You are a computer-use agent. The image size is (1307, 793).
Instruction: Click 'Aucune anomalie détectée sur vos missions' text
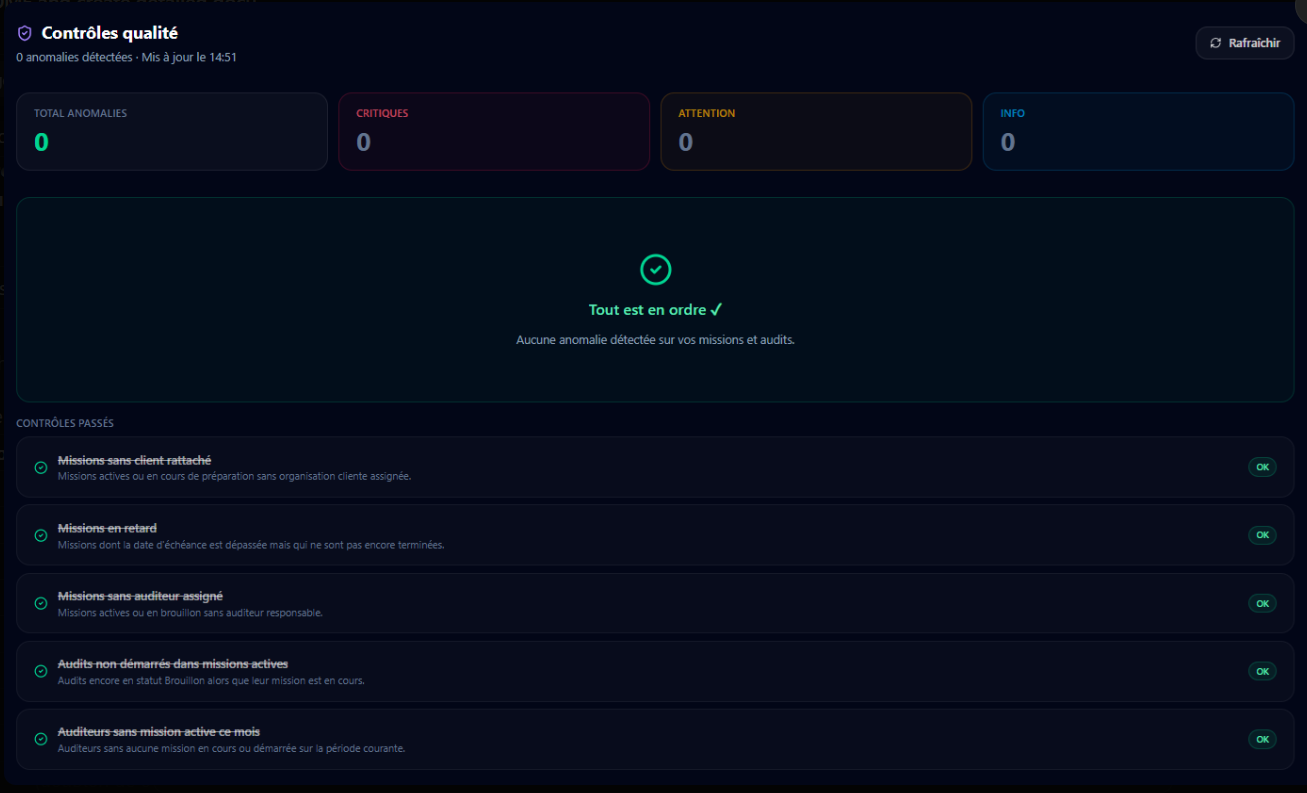coord(655,340)
